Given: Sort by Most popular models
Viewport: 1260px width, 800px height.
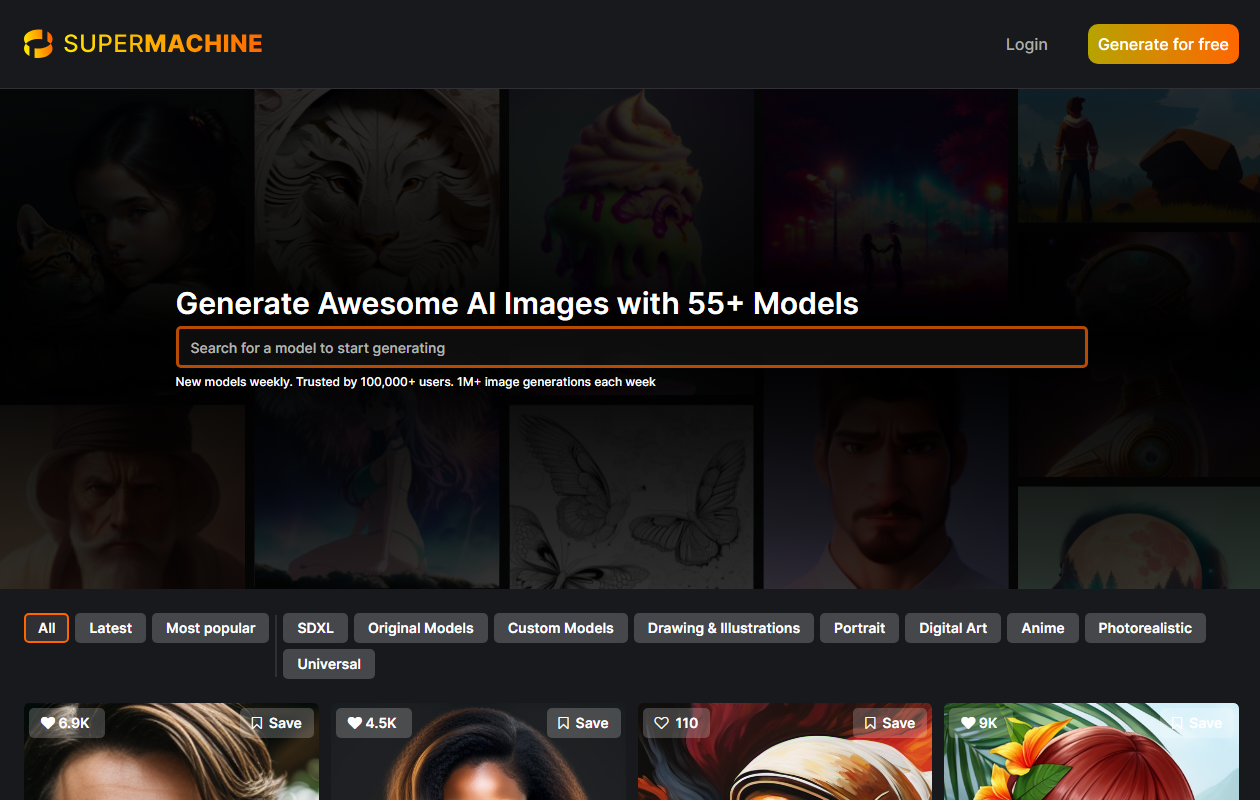Looking at the screenshot, I should (210, 628).
